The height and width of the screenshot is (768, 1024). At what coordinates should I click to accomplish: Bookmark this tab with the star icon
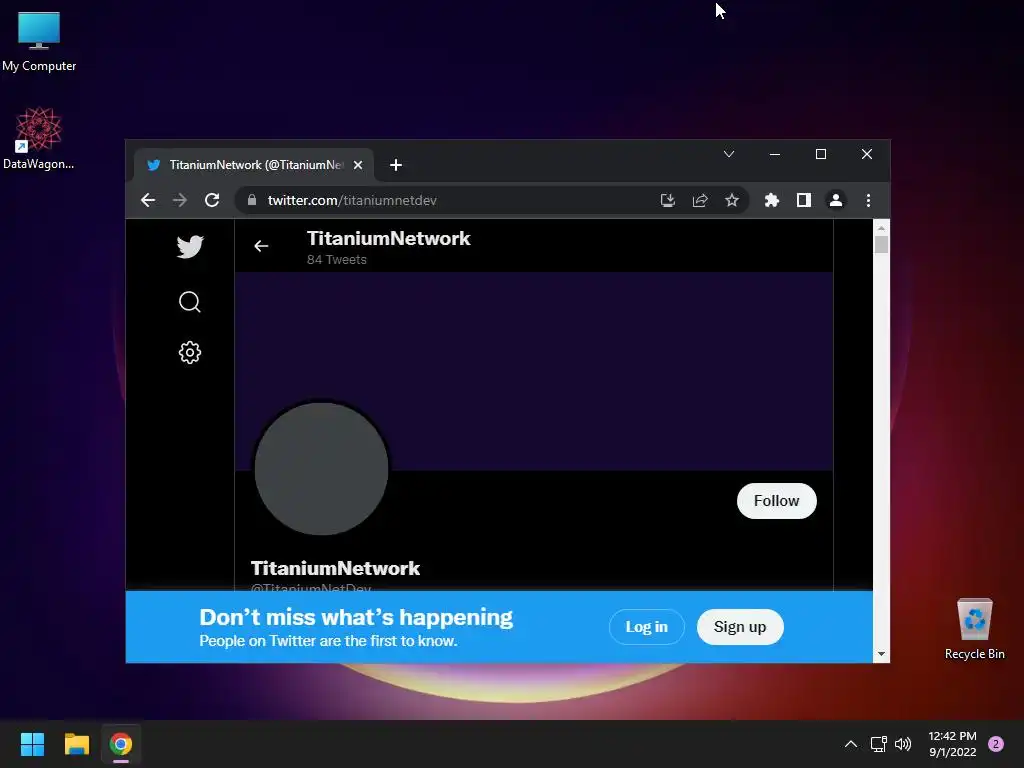click(732, 200)
